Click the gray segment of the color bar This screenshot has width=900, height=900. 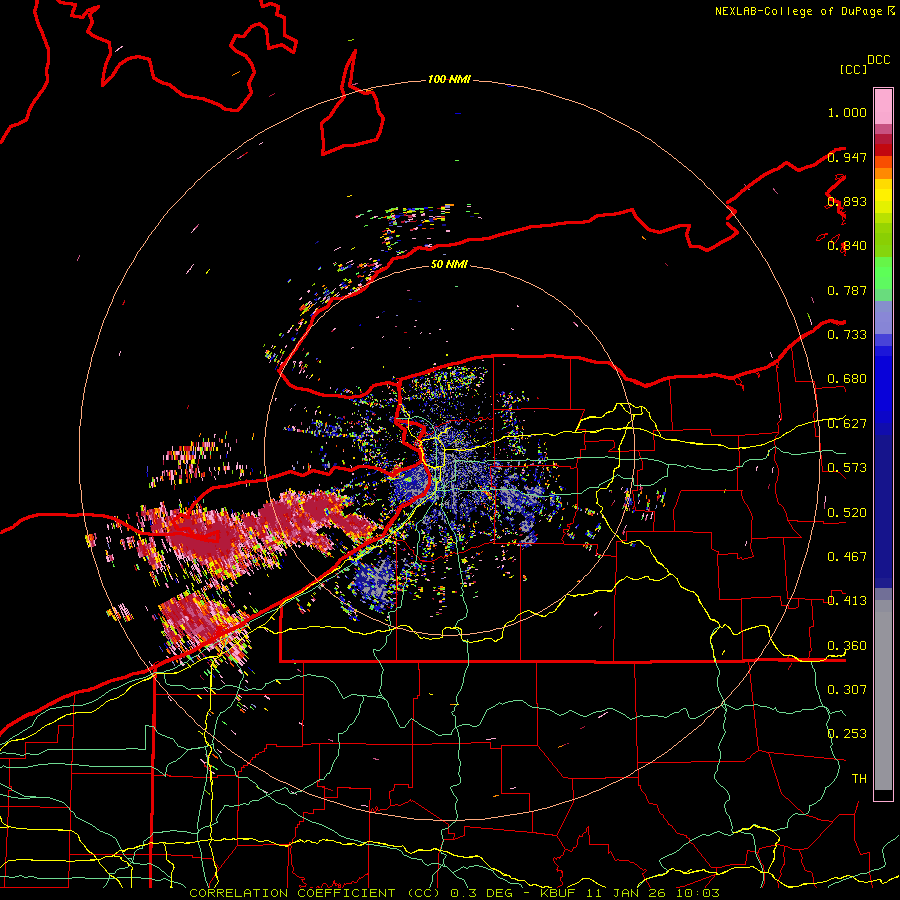(883, 695)
